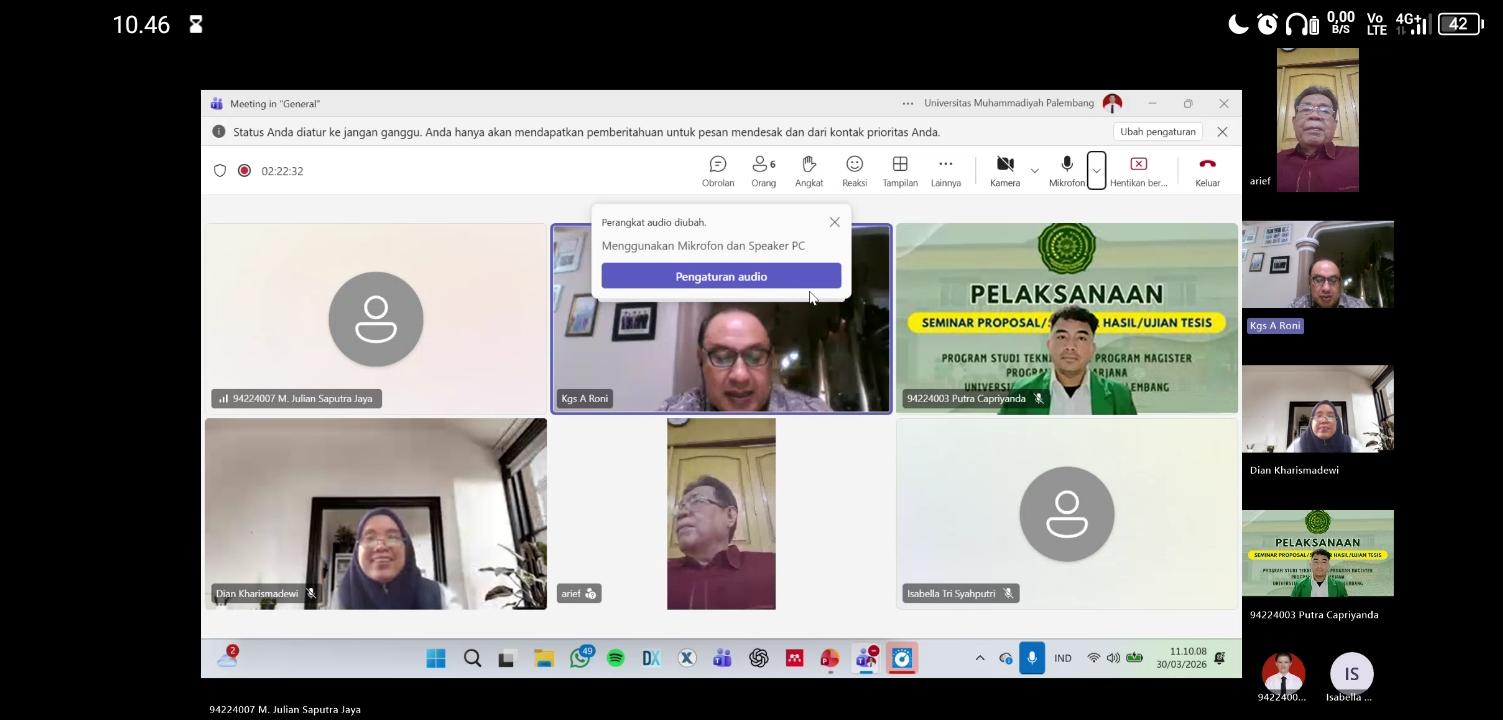Open the title bar three-dots settings menu
The height and width of the screenshot is (720, 1503).
pyautogui.click(x=907, y=103)
